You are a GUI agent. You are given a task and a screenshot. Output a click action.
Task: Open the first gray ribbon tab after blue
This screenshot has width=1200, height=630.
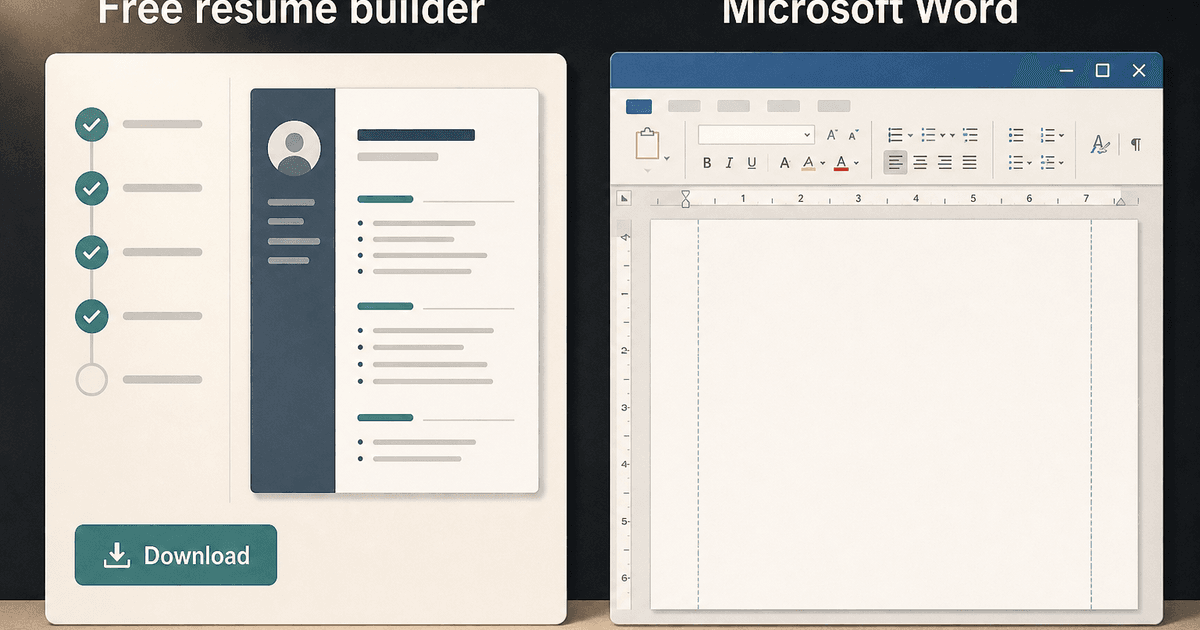(684, 106)
